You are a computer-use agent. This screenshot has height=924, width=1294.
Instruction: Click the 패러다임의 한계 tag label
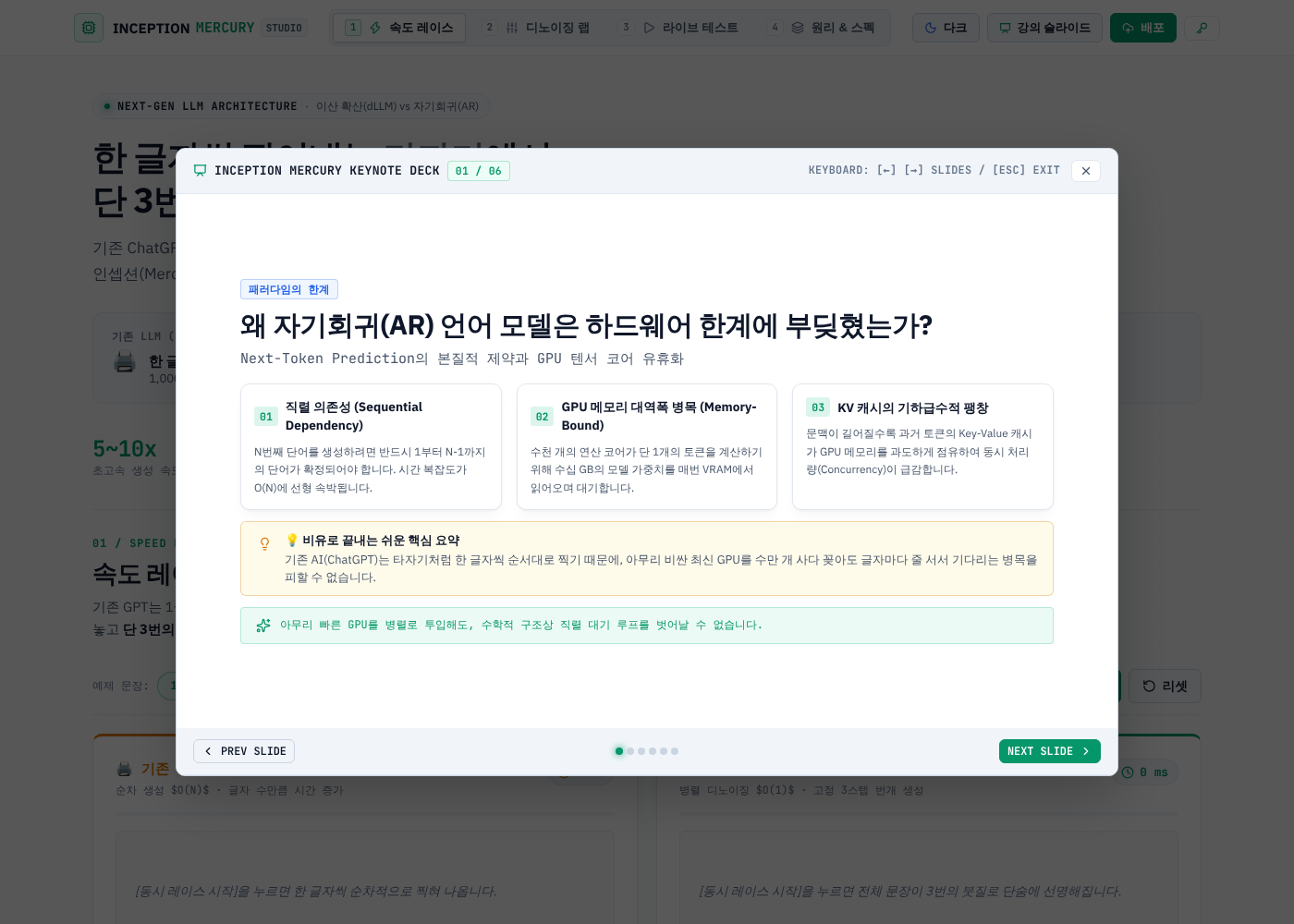pyautogui.click(x=289, y=289)
